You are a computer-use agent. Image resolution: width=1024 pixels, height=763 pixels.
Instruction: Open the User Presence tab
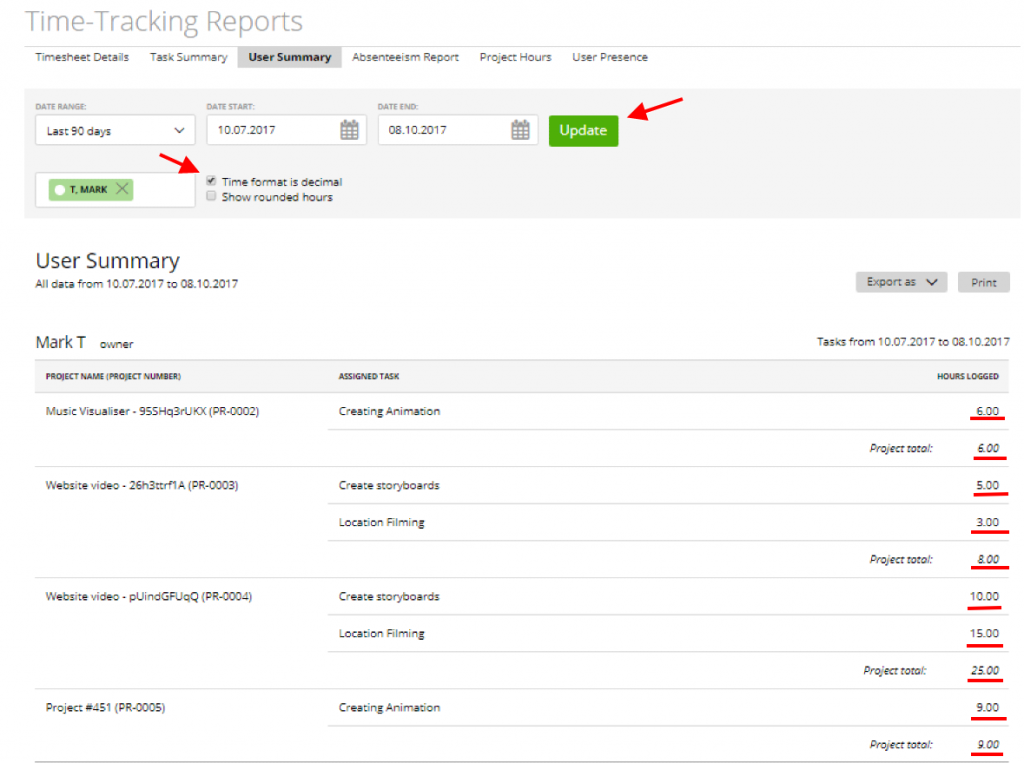609,58
